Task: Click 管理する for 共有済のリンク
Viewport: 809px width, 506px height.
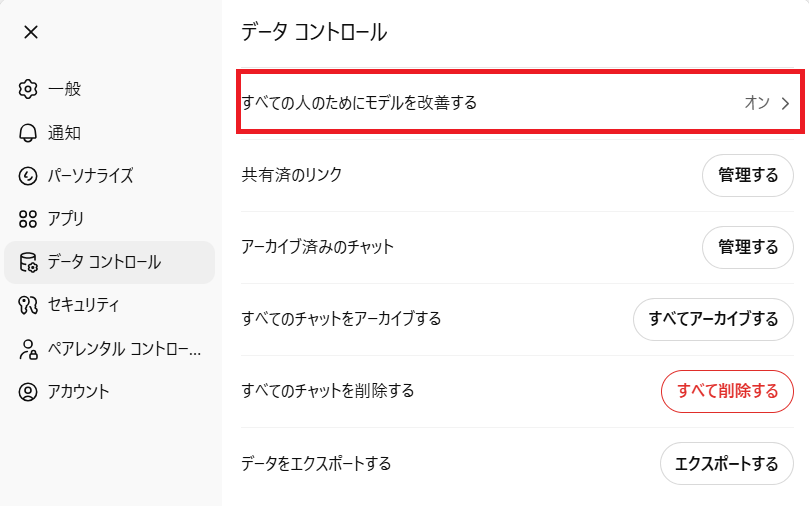Action: [748, 175]
